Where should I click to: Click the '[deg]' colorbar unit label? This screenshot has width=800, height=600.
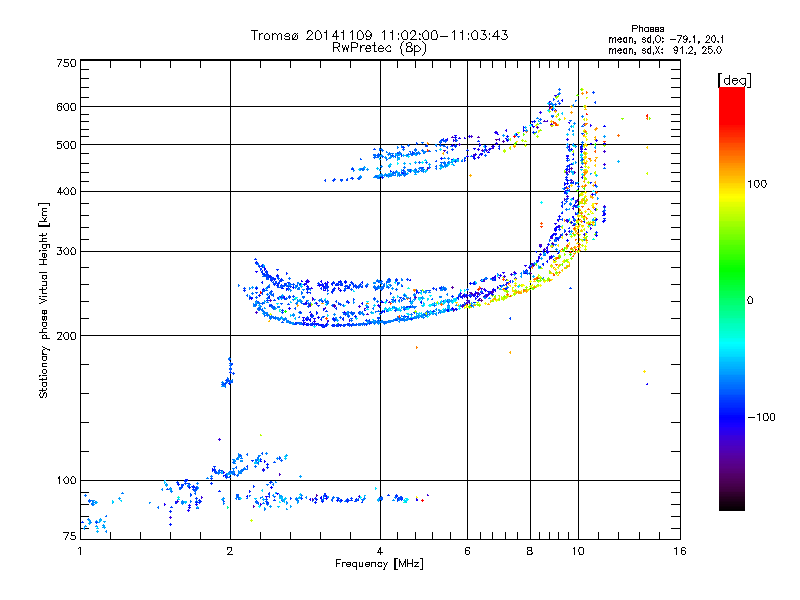734,80
